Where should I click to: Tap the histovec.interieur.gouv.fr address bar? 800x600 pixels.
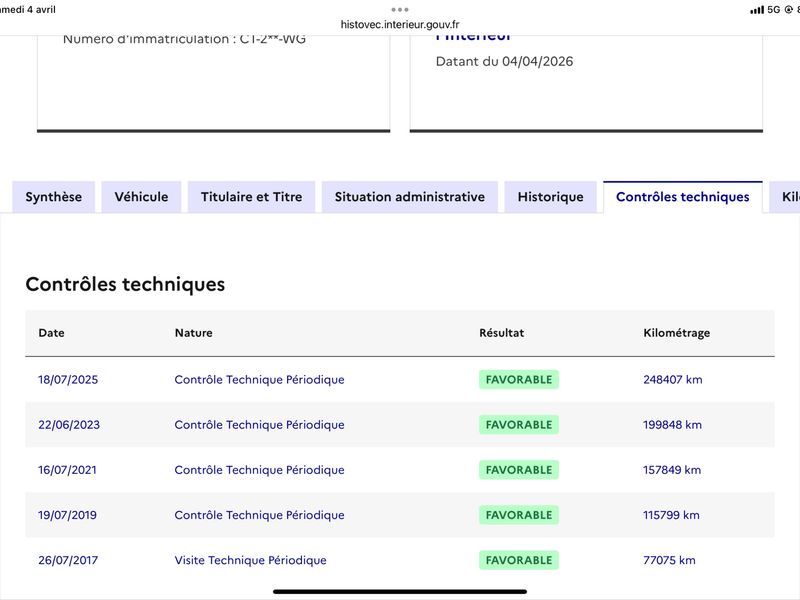pyautogui.click(x=400, y=25)
